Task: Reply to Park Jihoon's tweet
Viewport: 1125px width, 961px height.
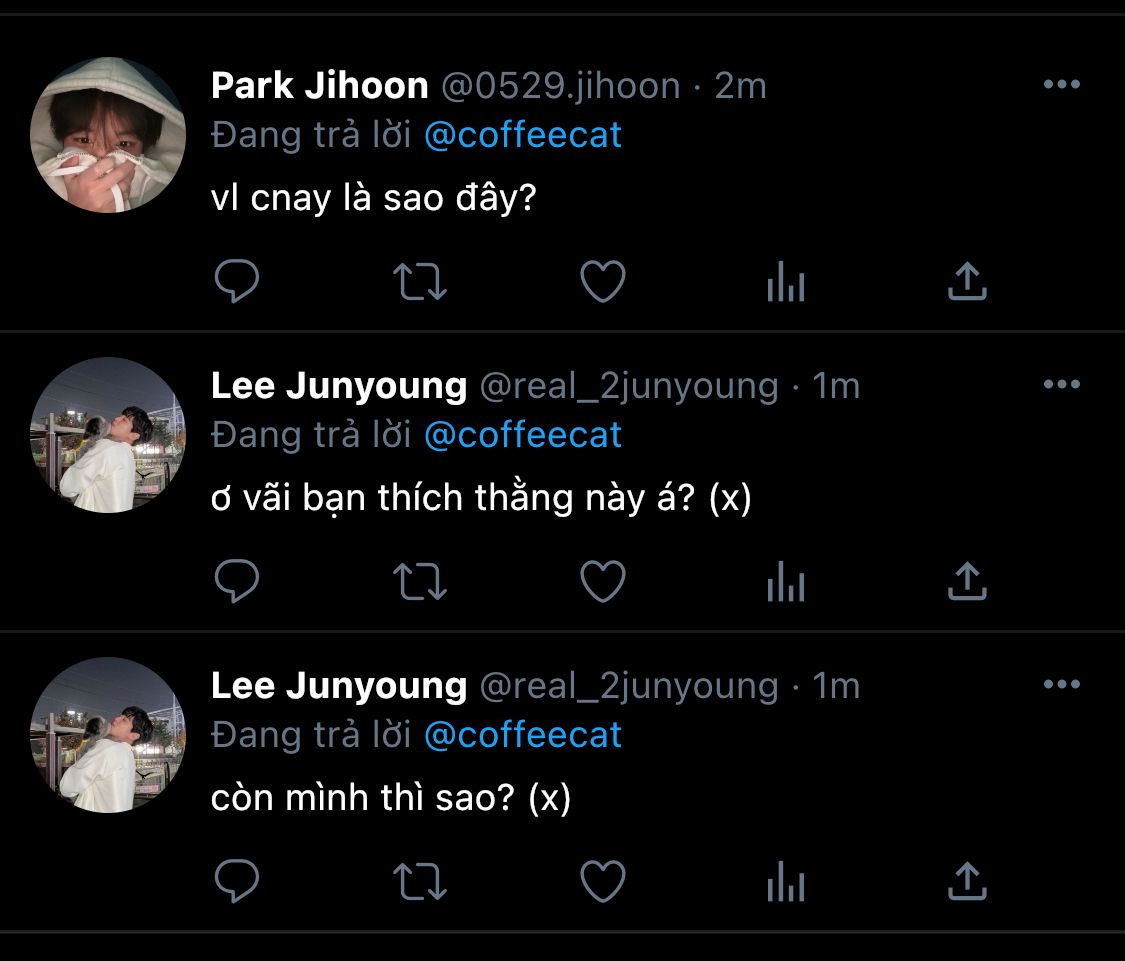Action: [x=237, y=282]
